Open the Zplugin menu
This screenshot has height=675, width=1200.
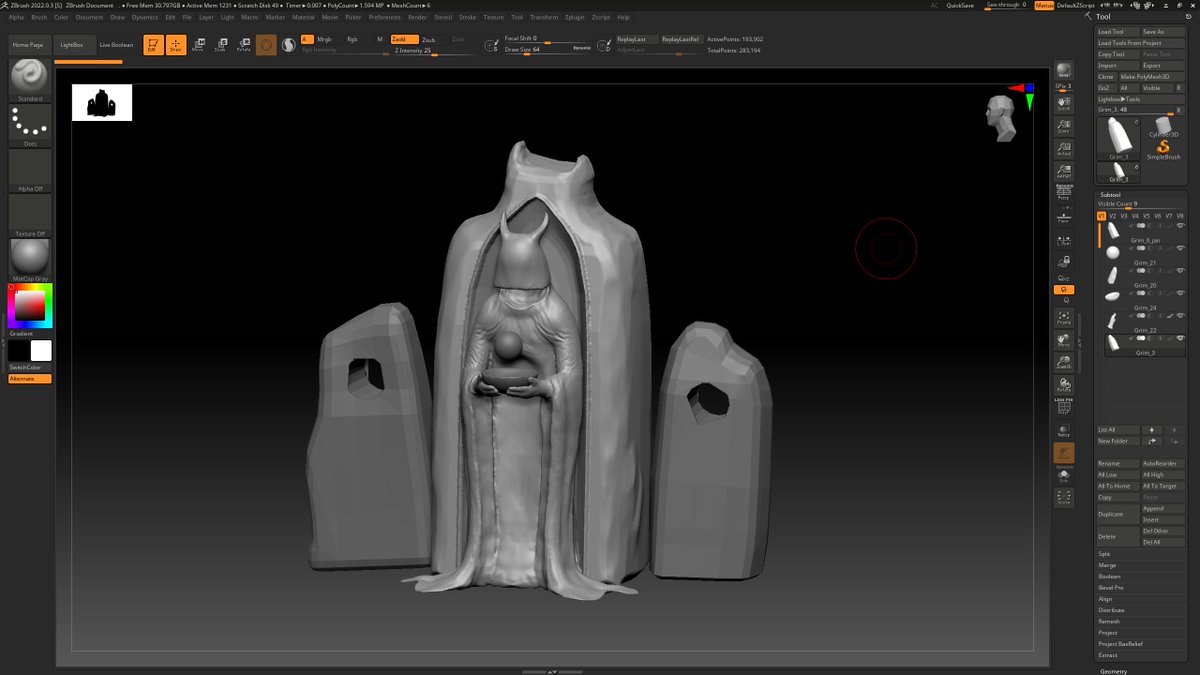[574, 17]
